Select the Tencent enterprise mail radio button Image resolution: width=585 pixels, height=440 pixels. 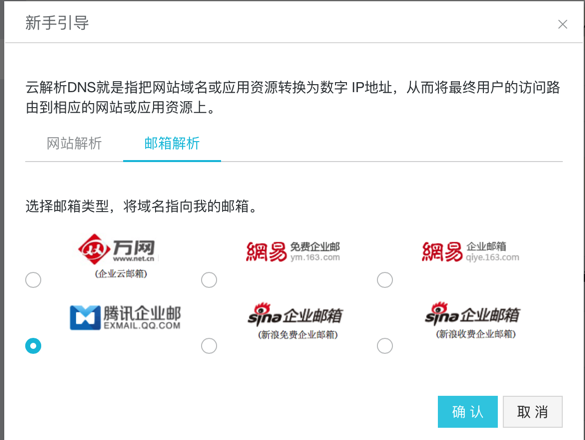point(33,346)
